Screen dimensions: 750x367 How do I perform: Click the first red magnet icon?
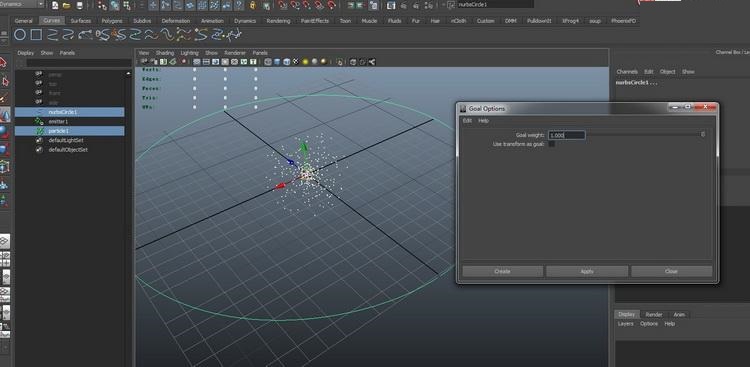coord(283,5)
